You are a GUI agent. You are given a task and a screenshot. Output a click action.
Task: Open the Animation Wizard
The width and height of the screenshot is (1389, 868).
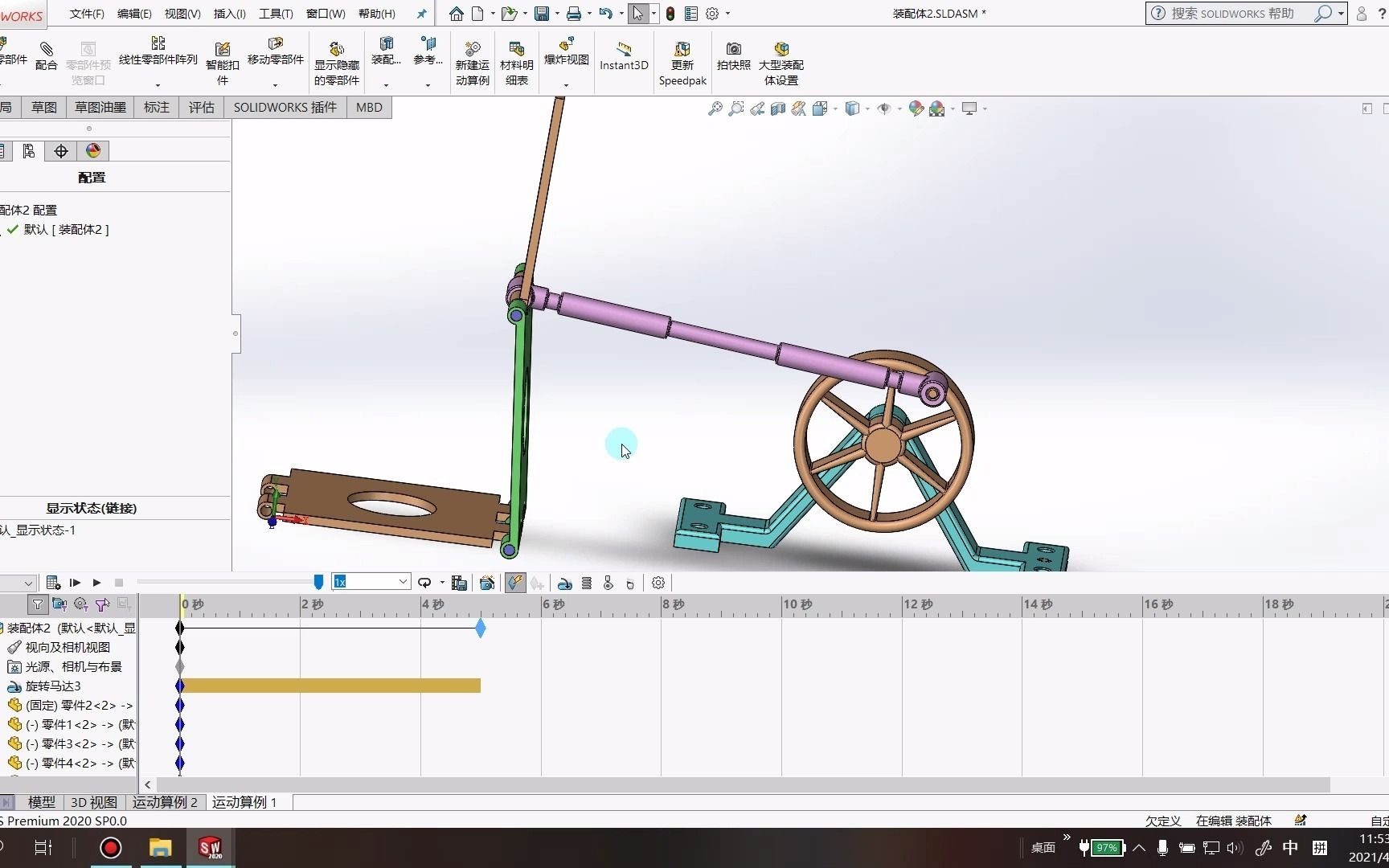coord(486,583)
